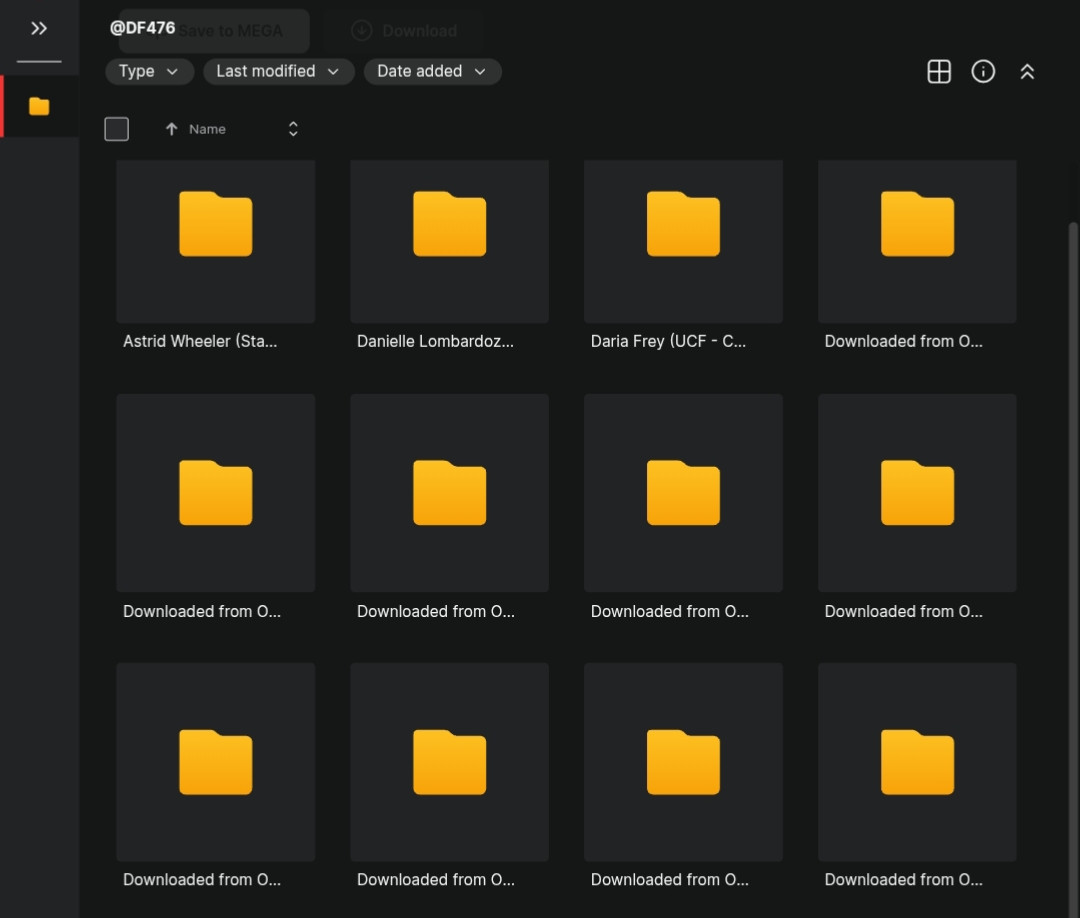The height and width of the screenshot is (918, 1080).
Task: Select the 'Daria Frey (UCF - C...' label
Action: [668, 341]
